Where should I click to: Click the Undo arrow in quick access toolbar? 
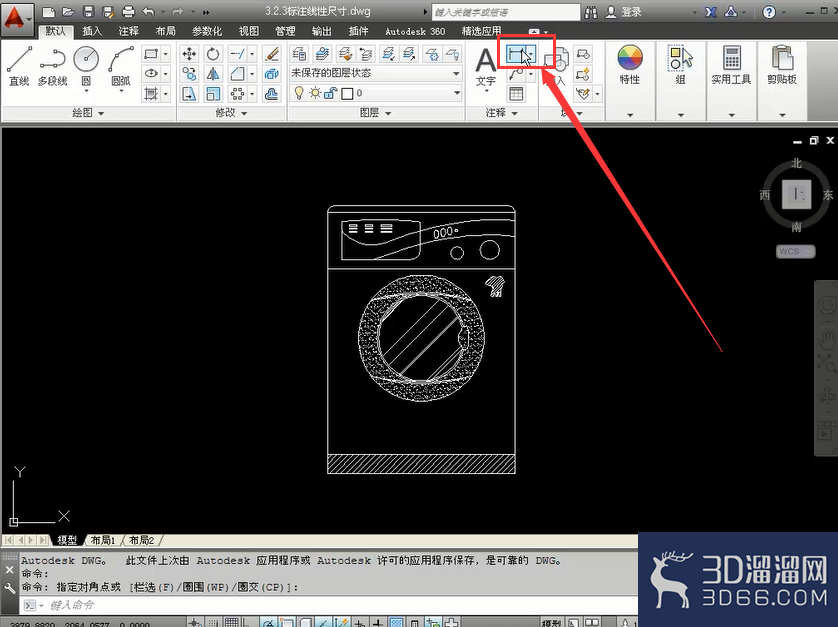point(149,11)
